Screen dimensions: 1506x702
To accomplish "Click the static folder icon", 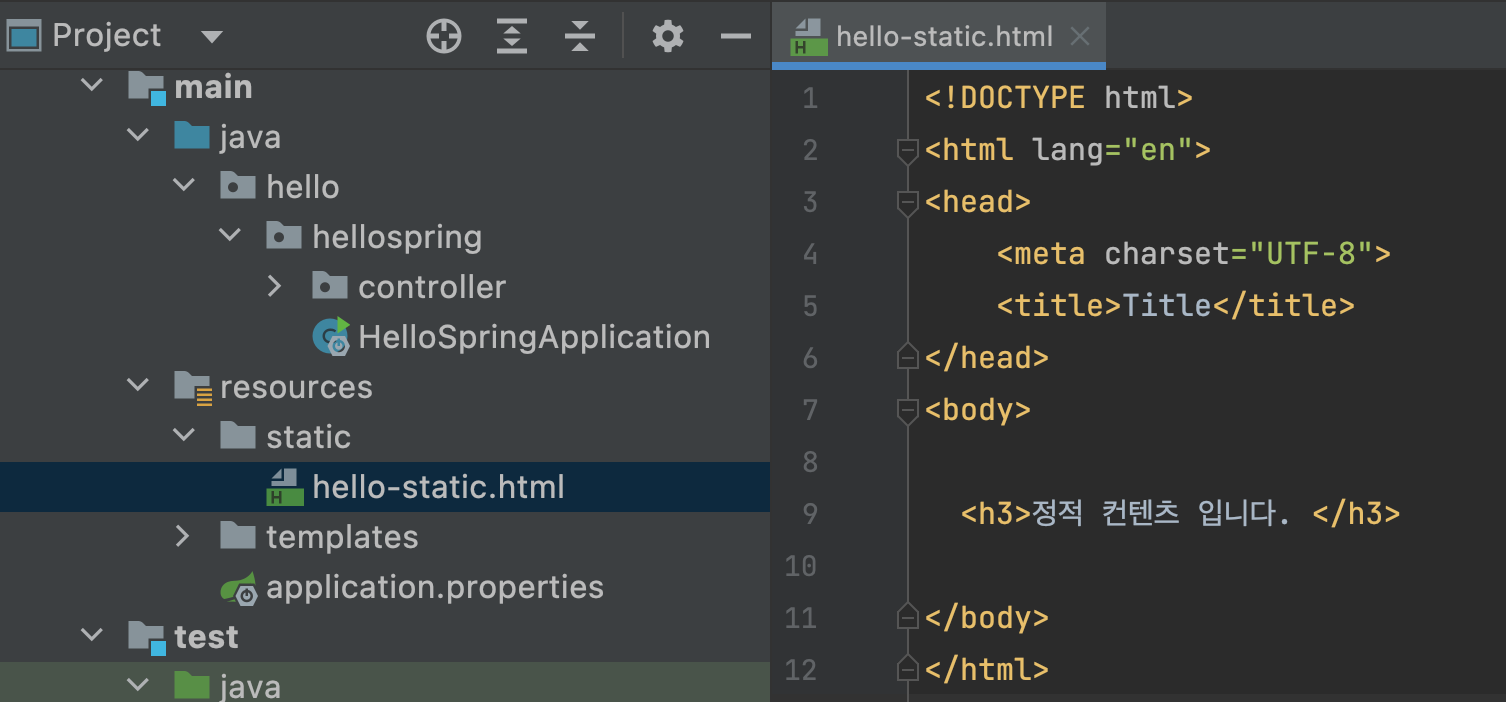I will (x=238, y=435).
